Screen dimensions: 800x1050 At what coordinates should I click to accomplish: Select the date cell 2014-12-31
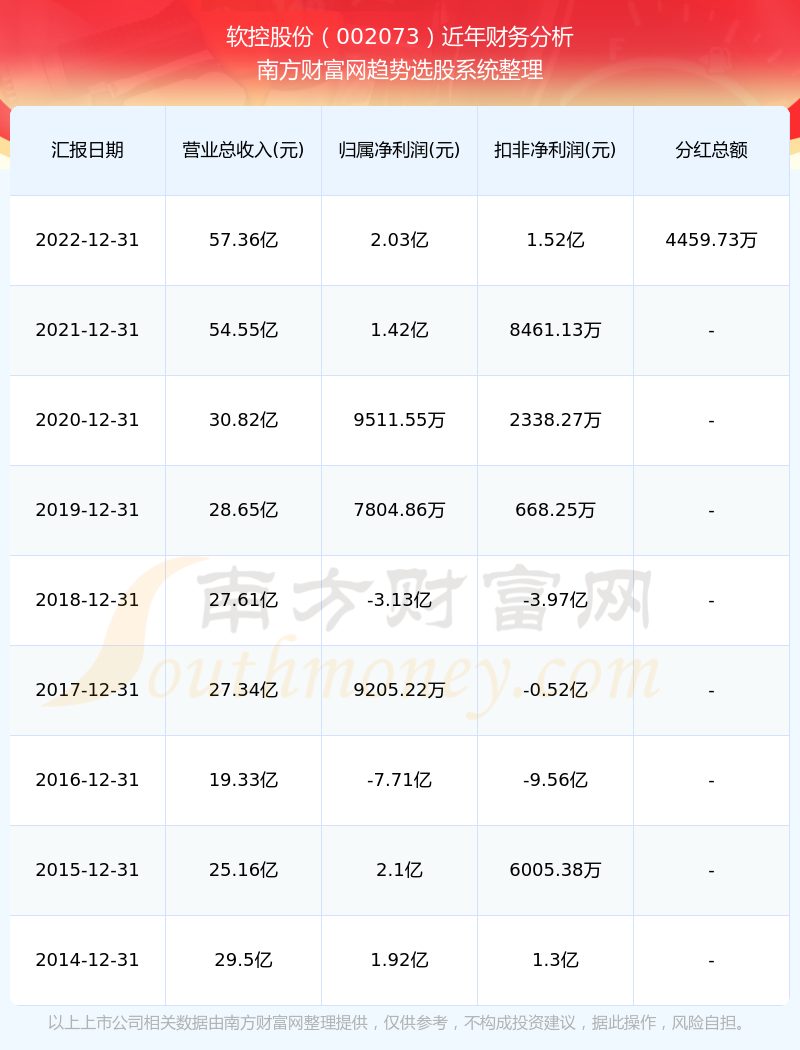[88, 960]
